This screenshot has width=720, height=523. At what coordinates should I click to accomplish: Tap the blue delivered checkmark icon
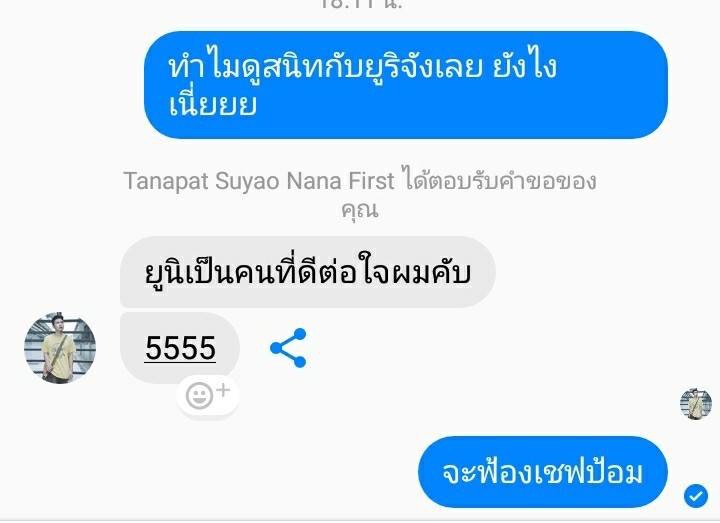pyautogui.click(x=696, y=496)
